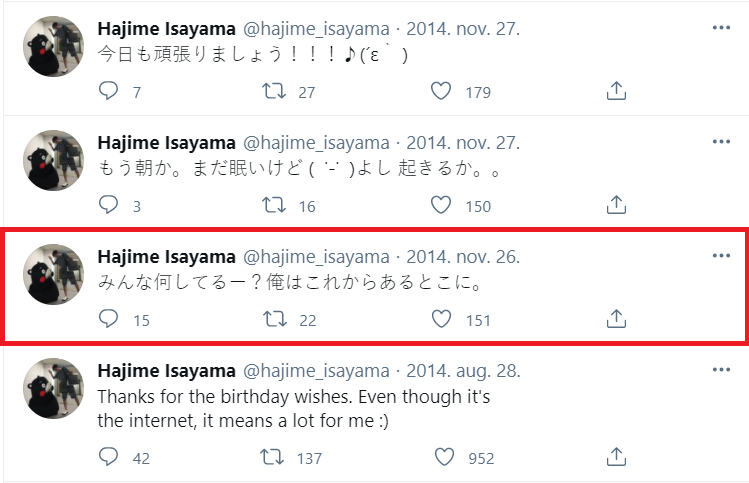This screenshot has width=749, height=483.
Task: Like the tweet with 179 likes
Action: click(441, 92)
